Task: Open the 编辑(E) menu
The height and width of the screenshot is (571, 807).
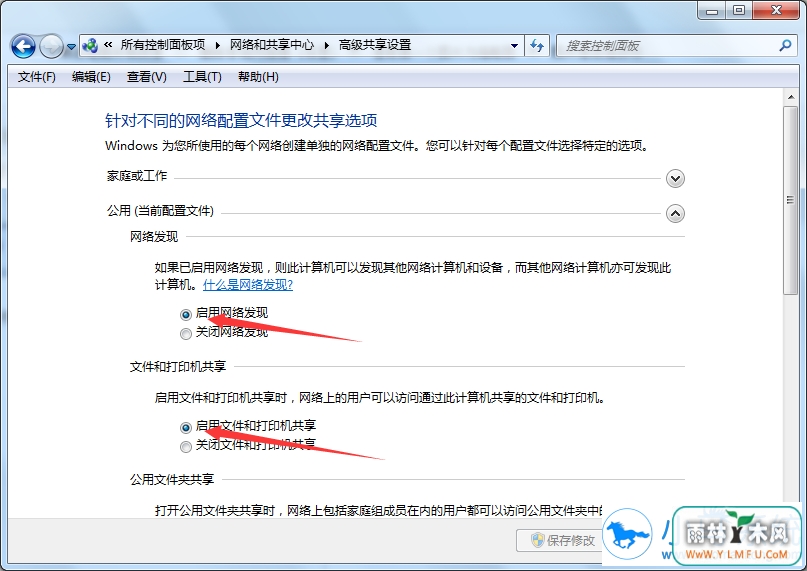Action: pos(91,77)
